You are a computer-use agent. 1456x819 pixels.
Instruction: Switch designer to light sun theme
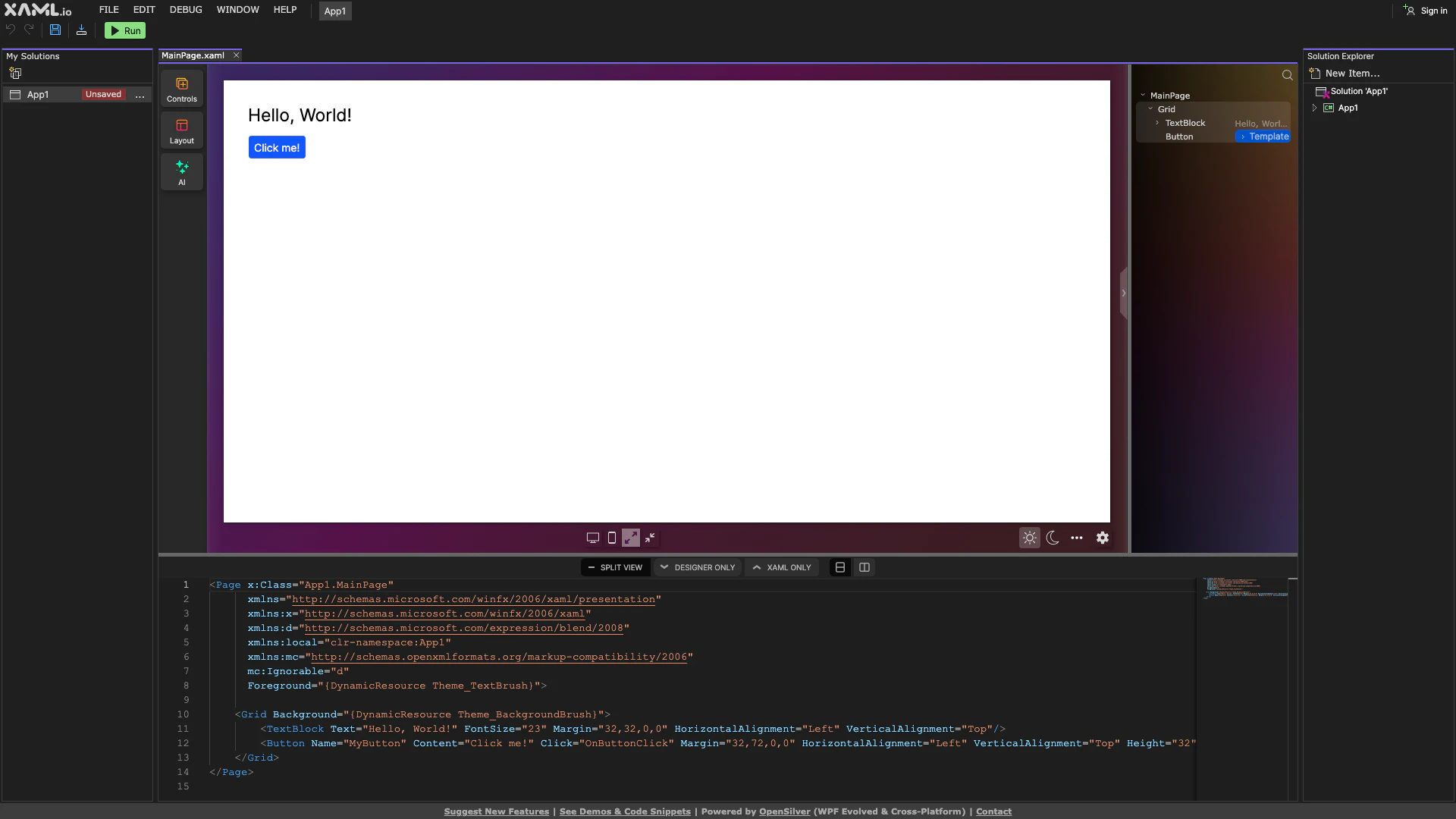pos(1029,538)
